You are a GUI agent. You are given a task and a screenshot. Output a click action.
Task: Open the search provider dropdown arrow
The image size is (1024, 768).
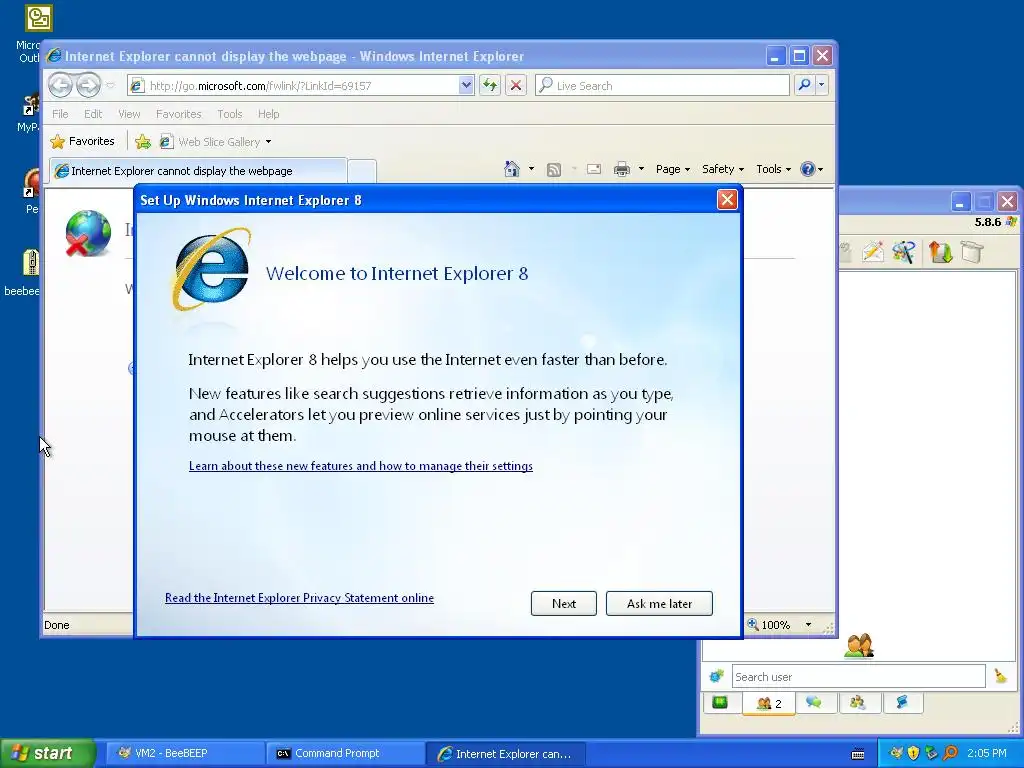pyautogui.click(x=822, y=85)
